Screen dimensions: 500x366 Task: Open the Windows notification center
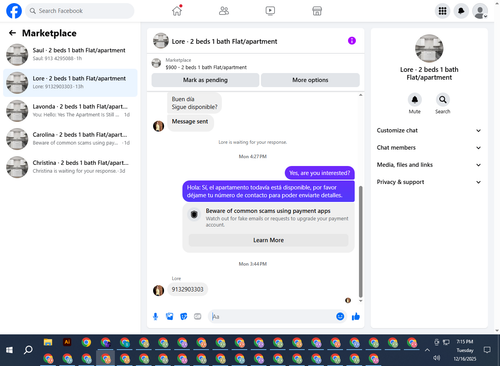(x=487, y=350)
